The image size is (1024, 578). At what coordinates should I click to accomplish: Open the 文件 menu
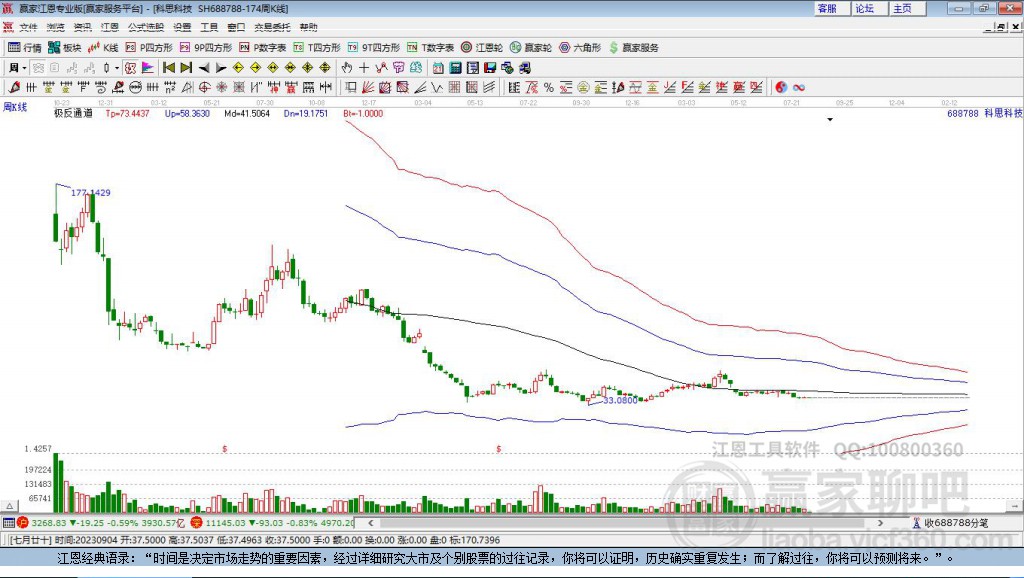[x=28, y=27]
